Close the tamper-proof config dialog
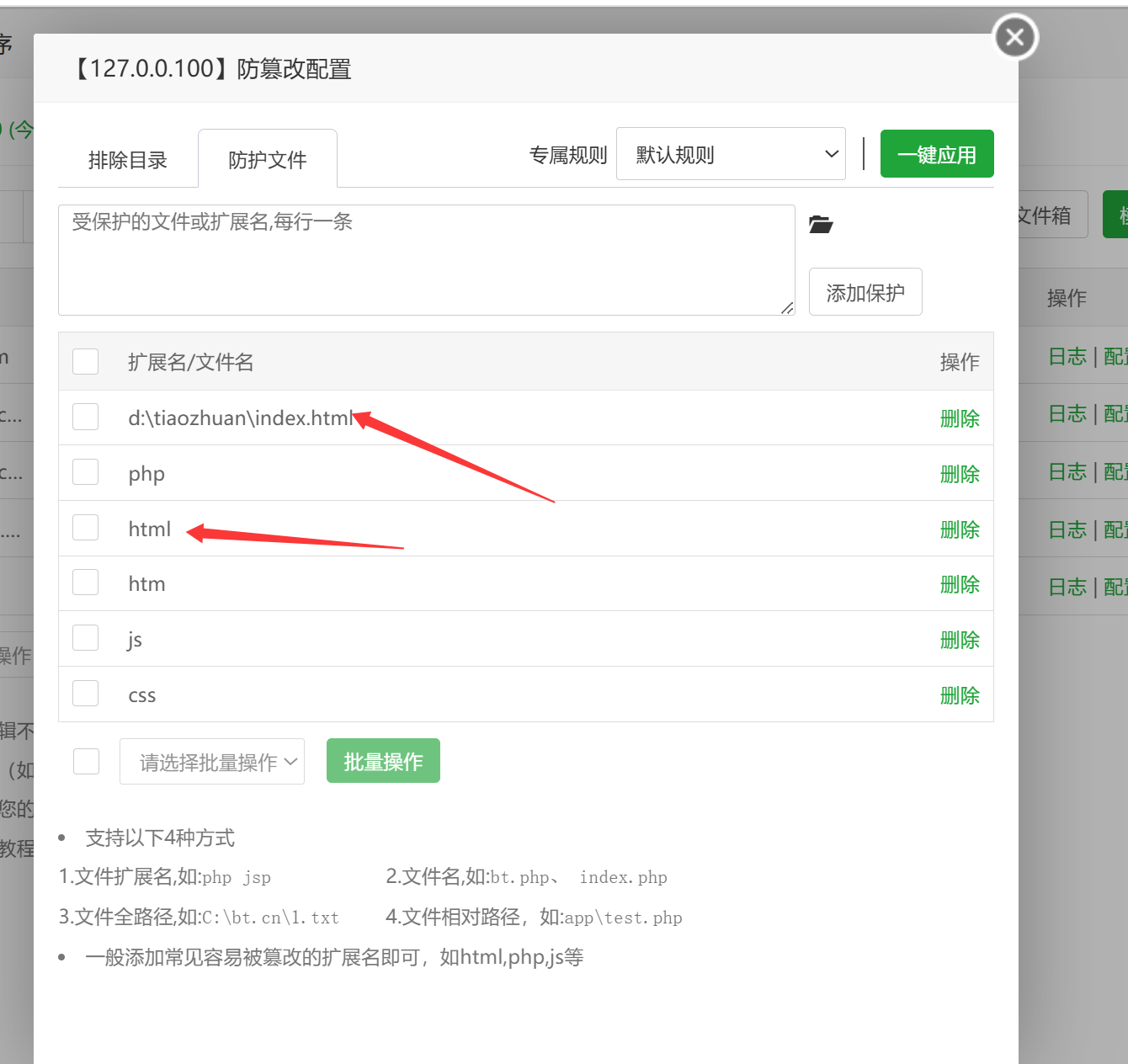Image resolution: width=1128 pixels, height=1064 pixels. 1015,37
